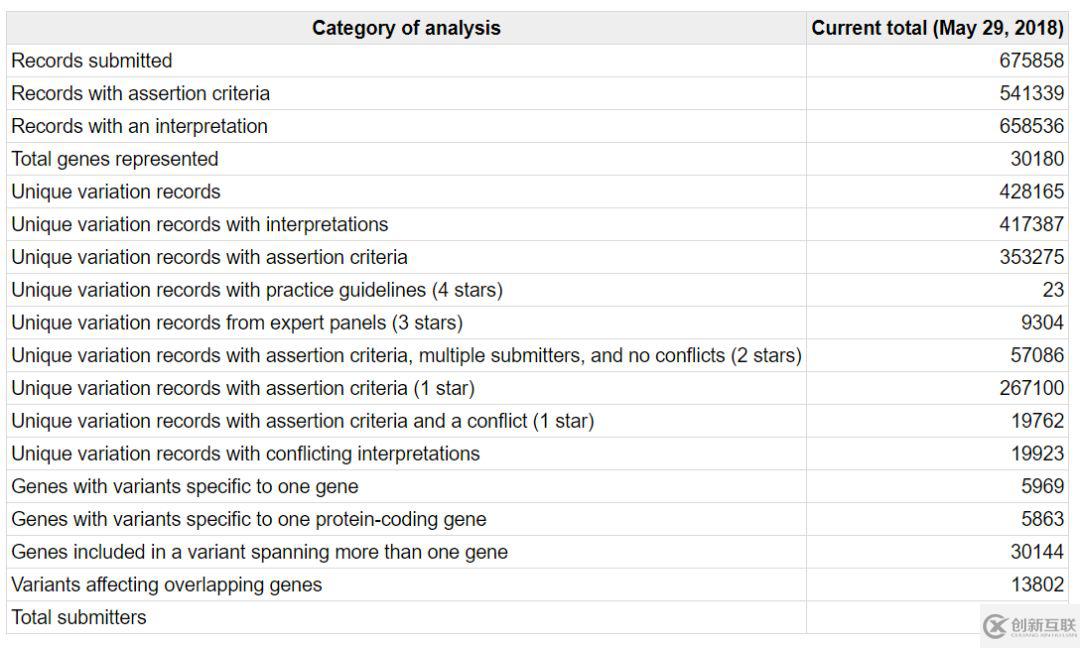This screenshot has height=648, width=1080.
Task: Click 'Unique variation records with interpretations' label
Action: coord(200,224)
